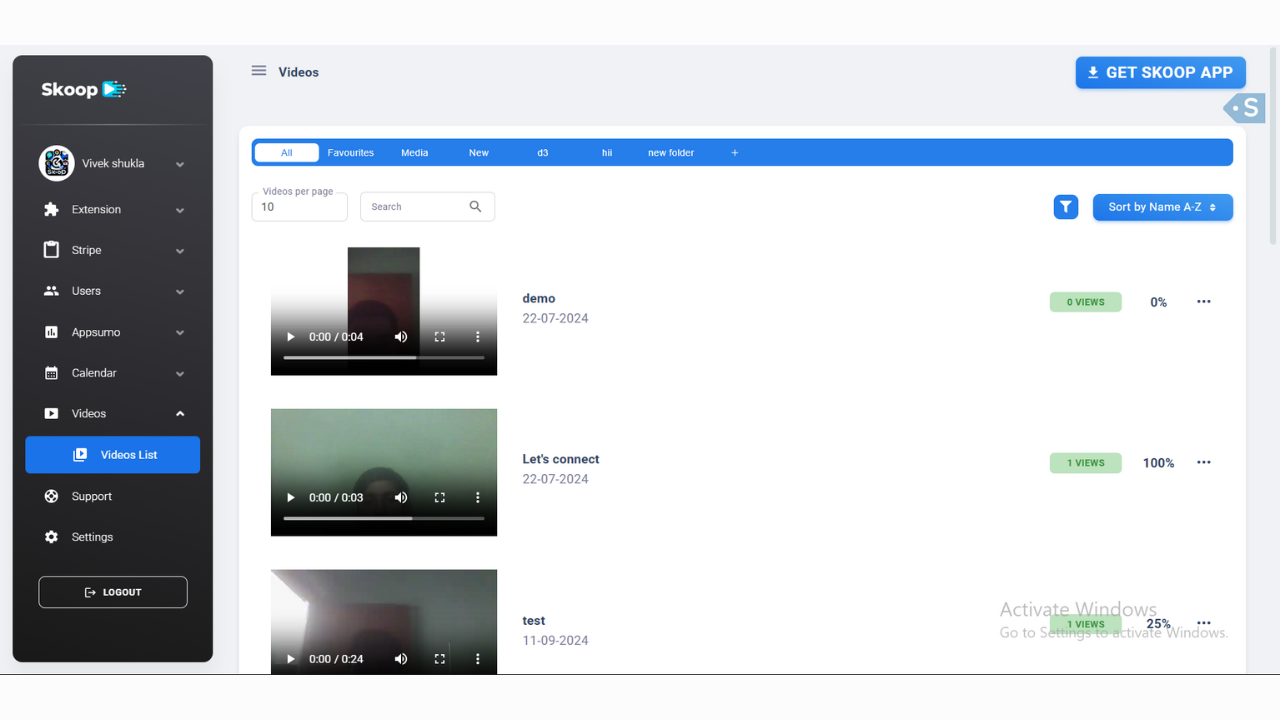Seek the Let's connect video progress bar
This screenshot has height=720, width=1280.
(x=384, y=518)
